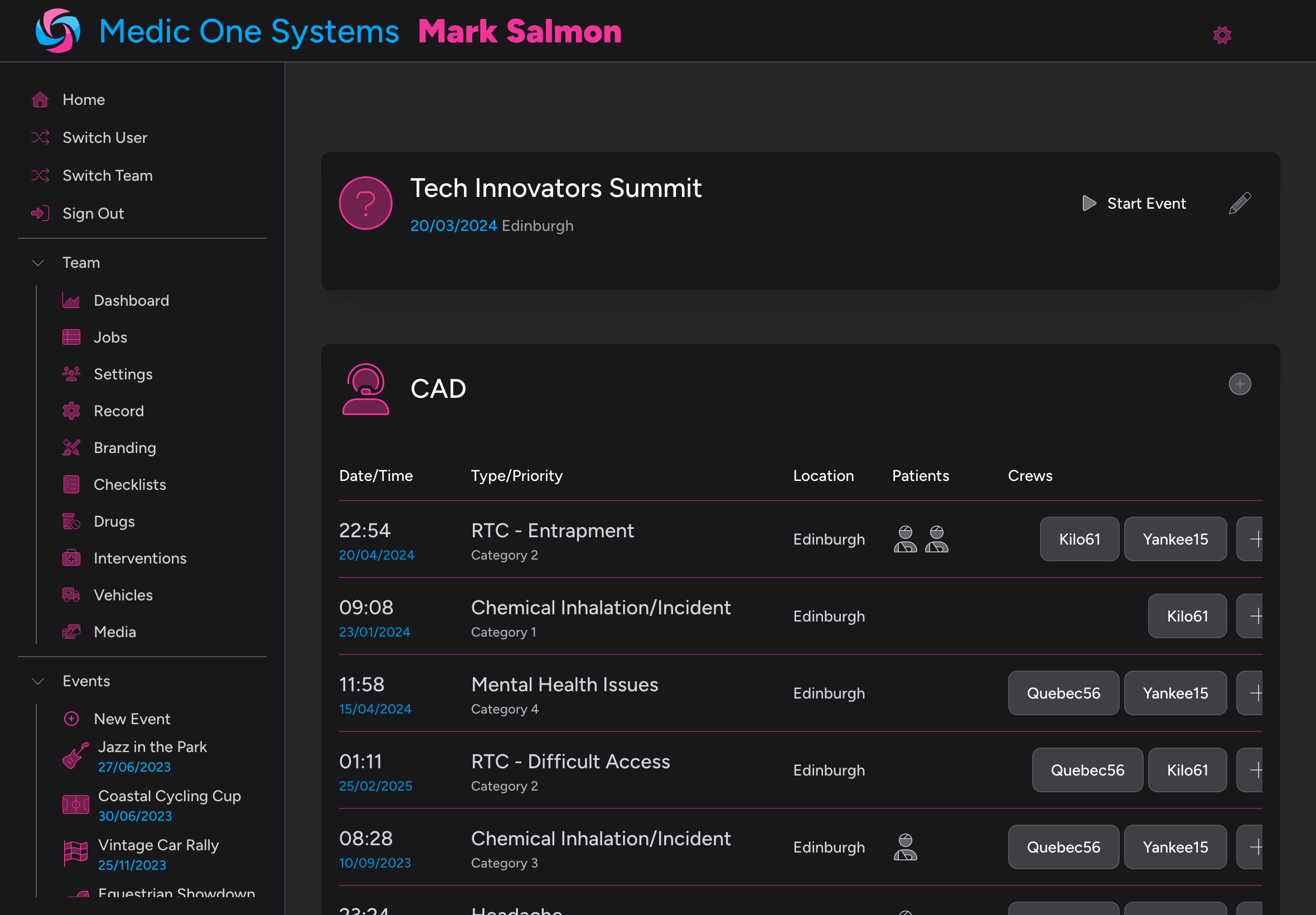Image resolution: width=1316 pixels, height=915 pixels.
Task: Edit Tech Innovators Summit with pencil icon
Action: coord(1240,203)
